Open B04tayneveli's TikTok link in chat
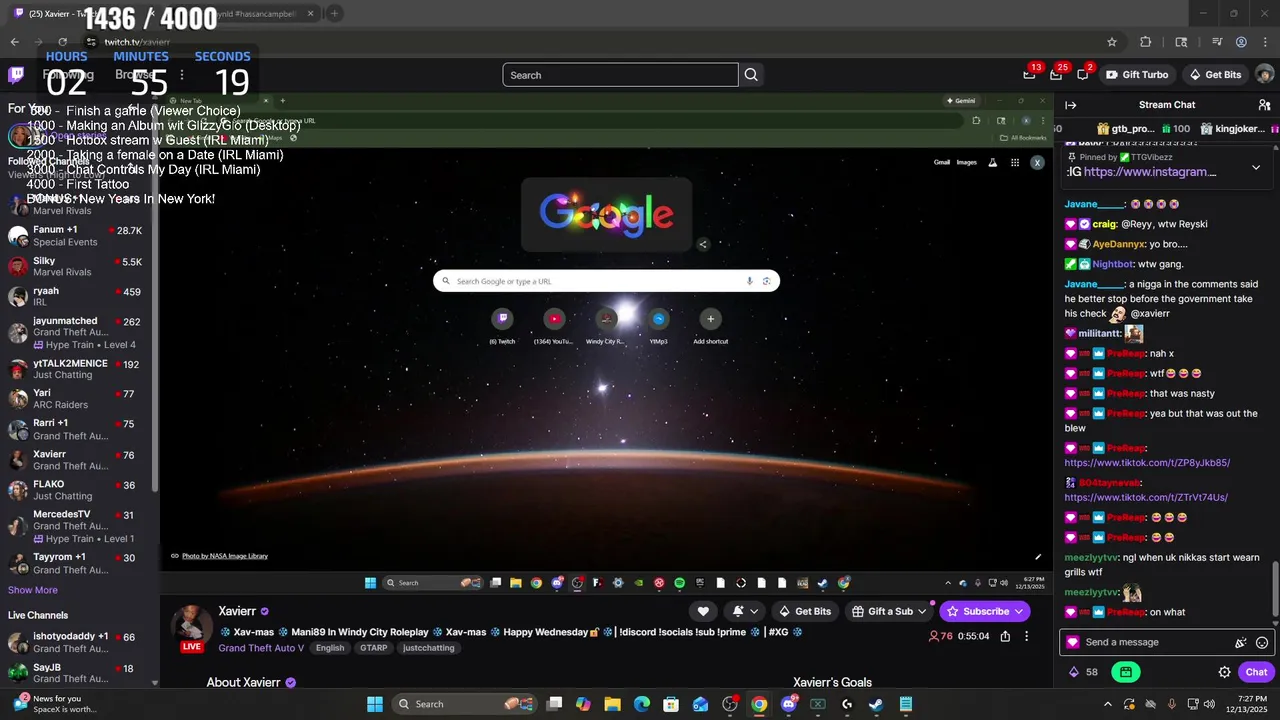 (1146, 497)
